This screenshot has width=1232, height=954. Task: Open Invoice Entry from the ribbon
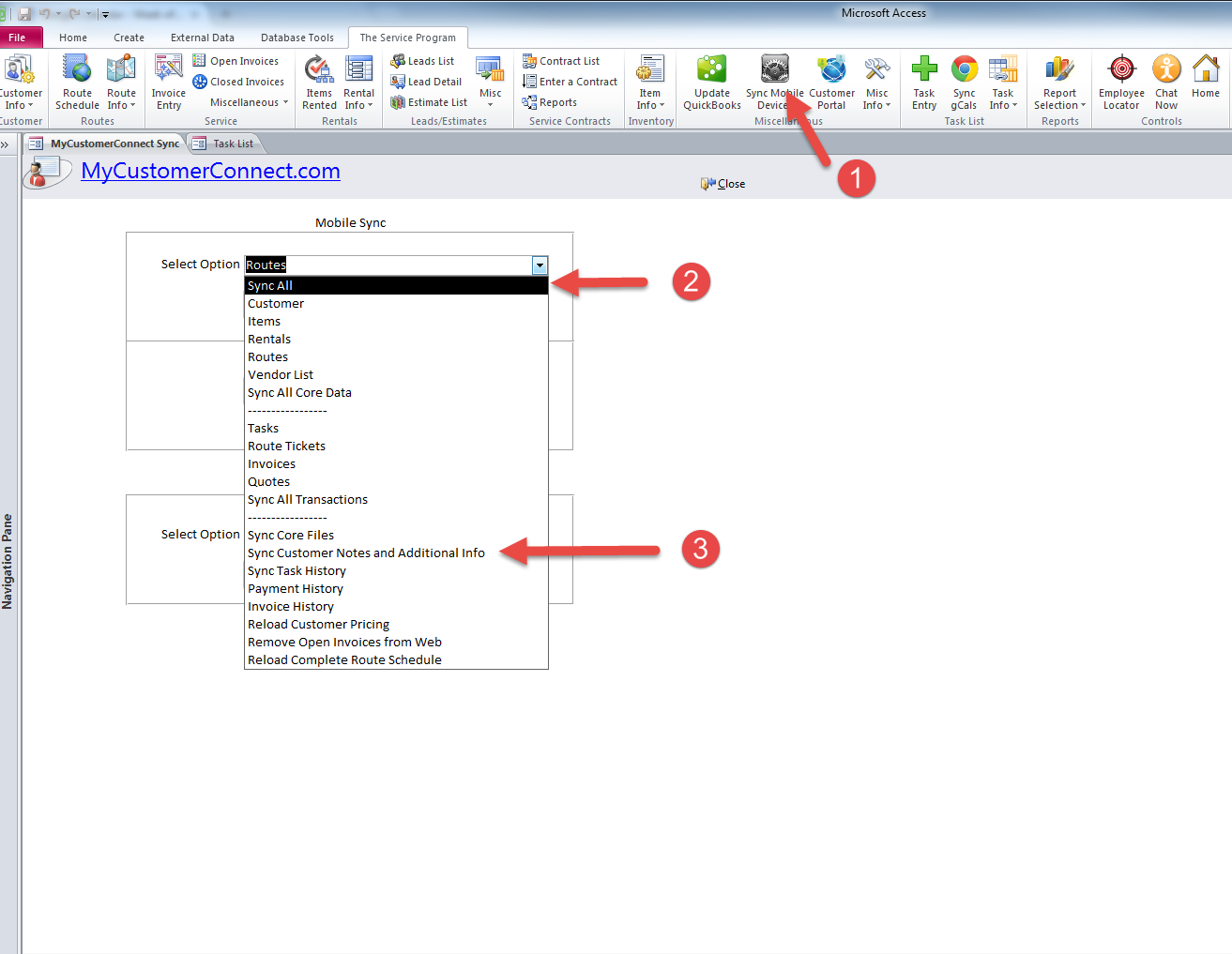[169, 82]
